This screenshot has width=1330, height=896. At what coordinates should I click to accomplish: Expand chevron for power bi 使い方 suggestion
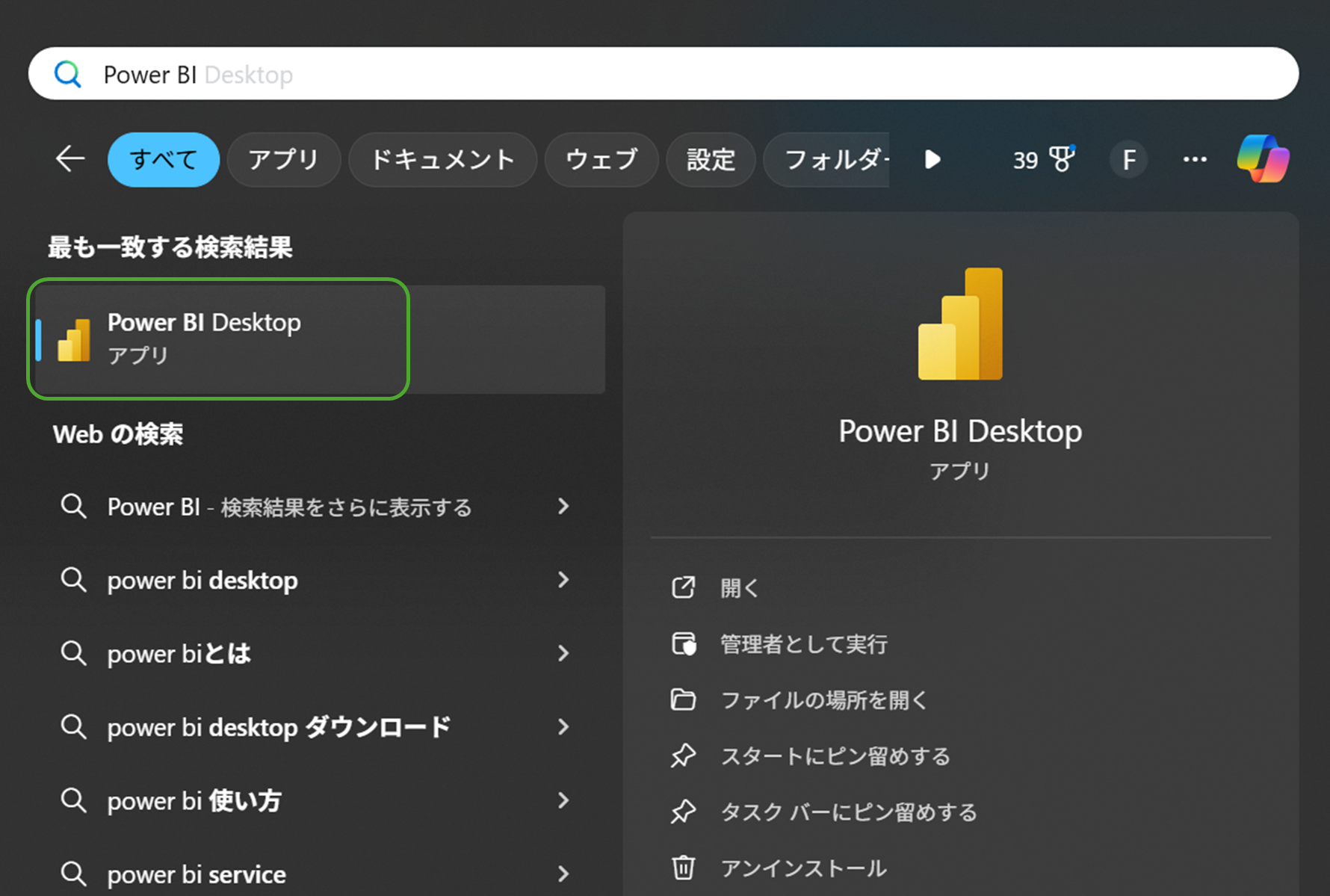[563, 800]
